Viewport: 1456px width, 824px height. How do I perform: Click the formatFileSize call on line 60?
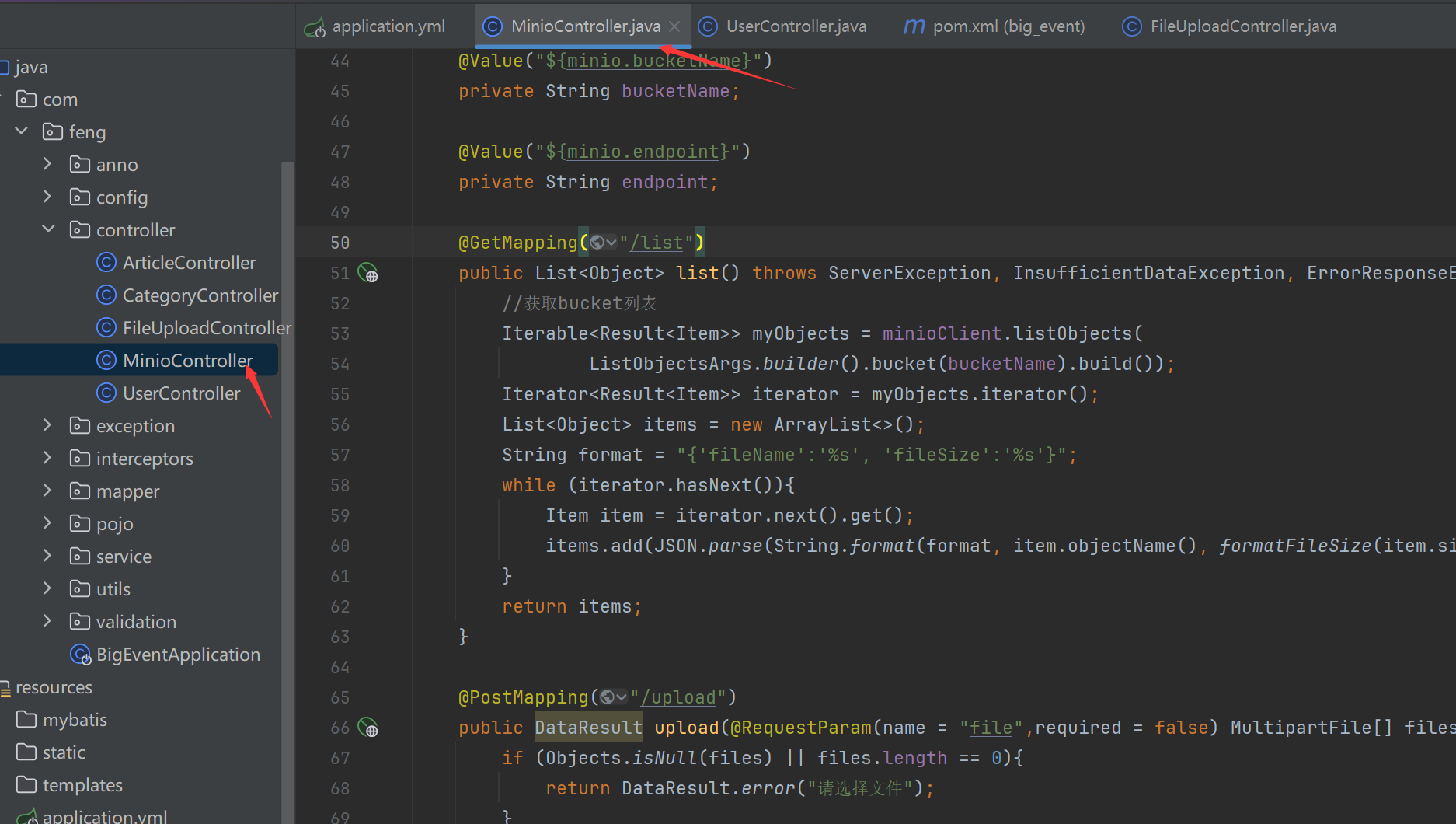pyautogui.click(x=1295, y=546)
